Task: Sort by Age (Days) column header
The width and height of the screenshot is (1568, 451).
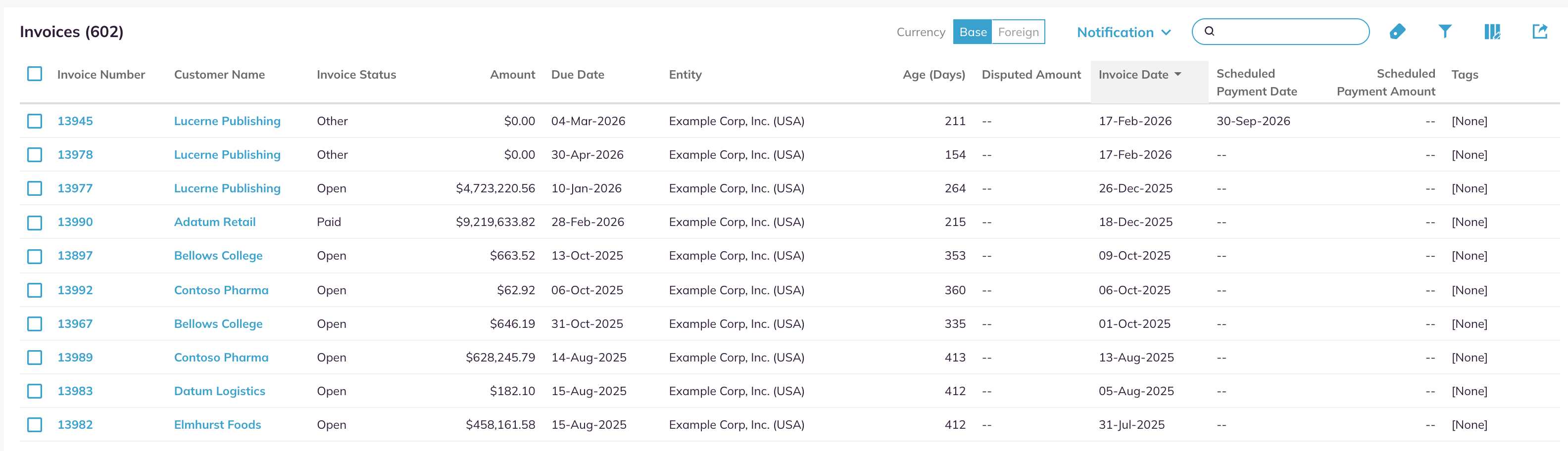Action: coord(934,74)
